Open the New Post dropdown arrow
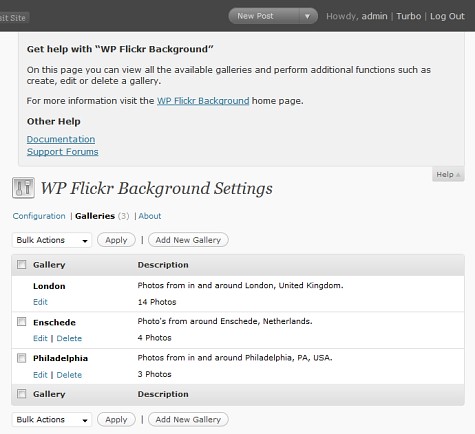 307,16
